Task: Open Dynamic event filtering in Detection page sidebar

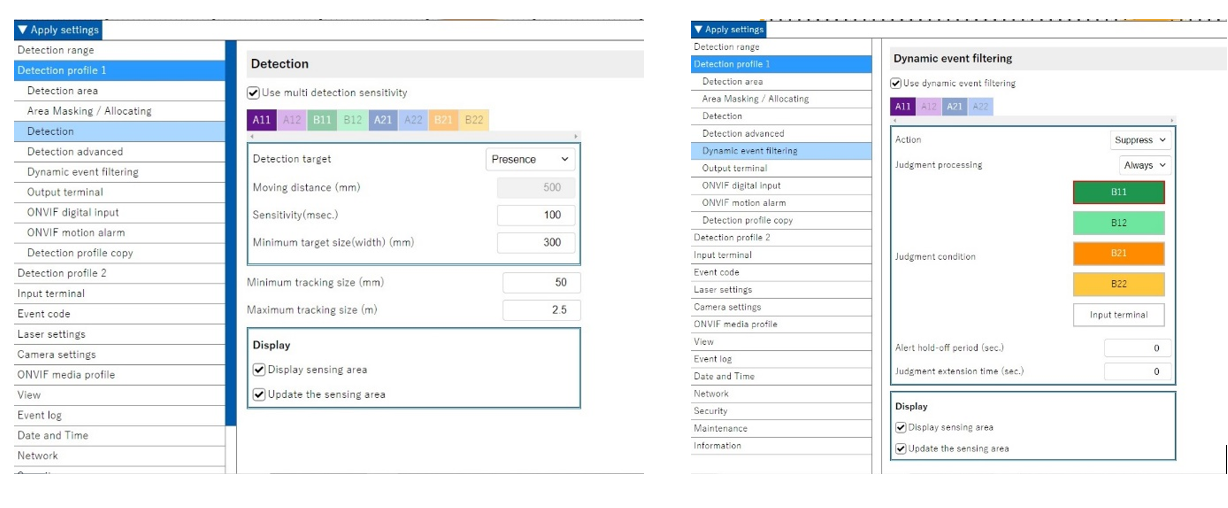Action: pyautogui.click(x=120, y=172)
